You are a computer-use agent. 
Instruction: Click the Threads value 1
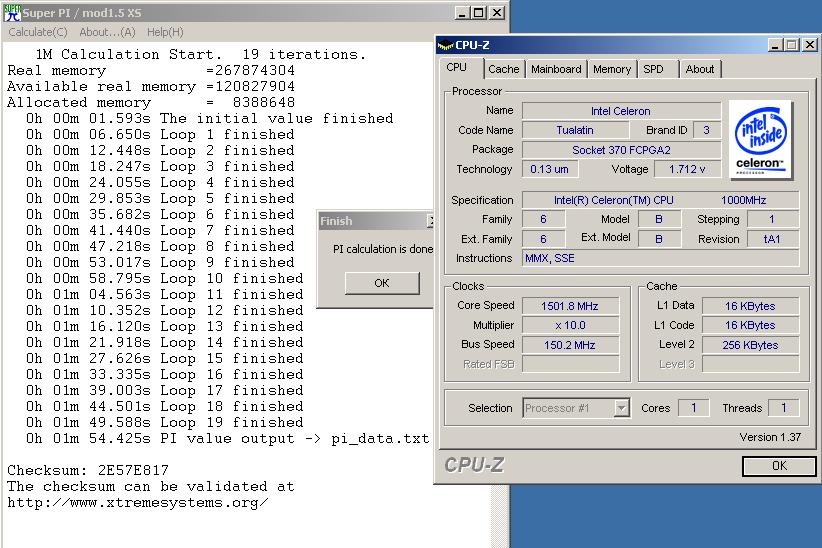point(784,408)
